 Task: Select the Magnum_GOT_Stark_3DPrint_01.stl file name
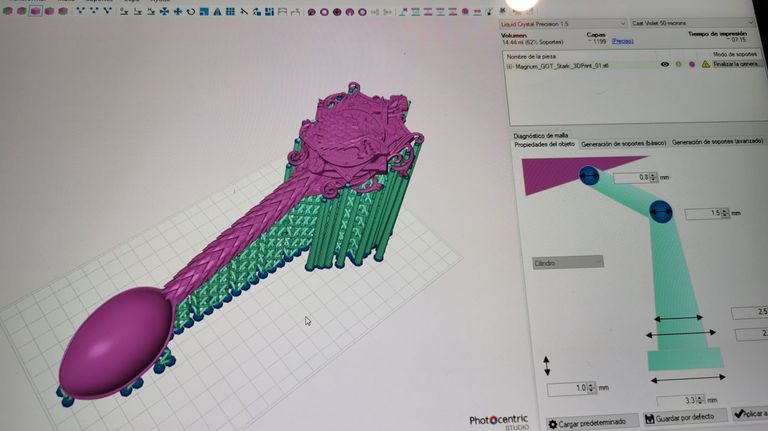[561, 66]
